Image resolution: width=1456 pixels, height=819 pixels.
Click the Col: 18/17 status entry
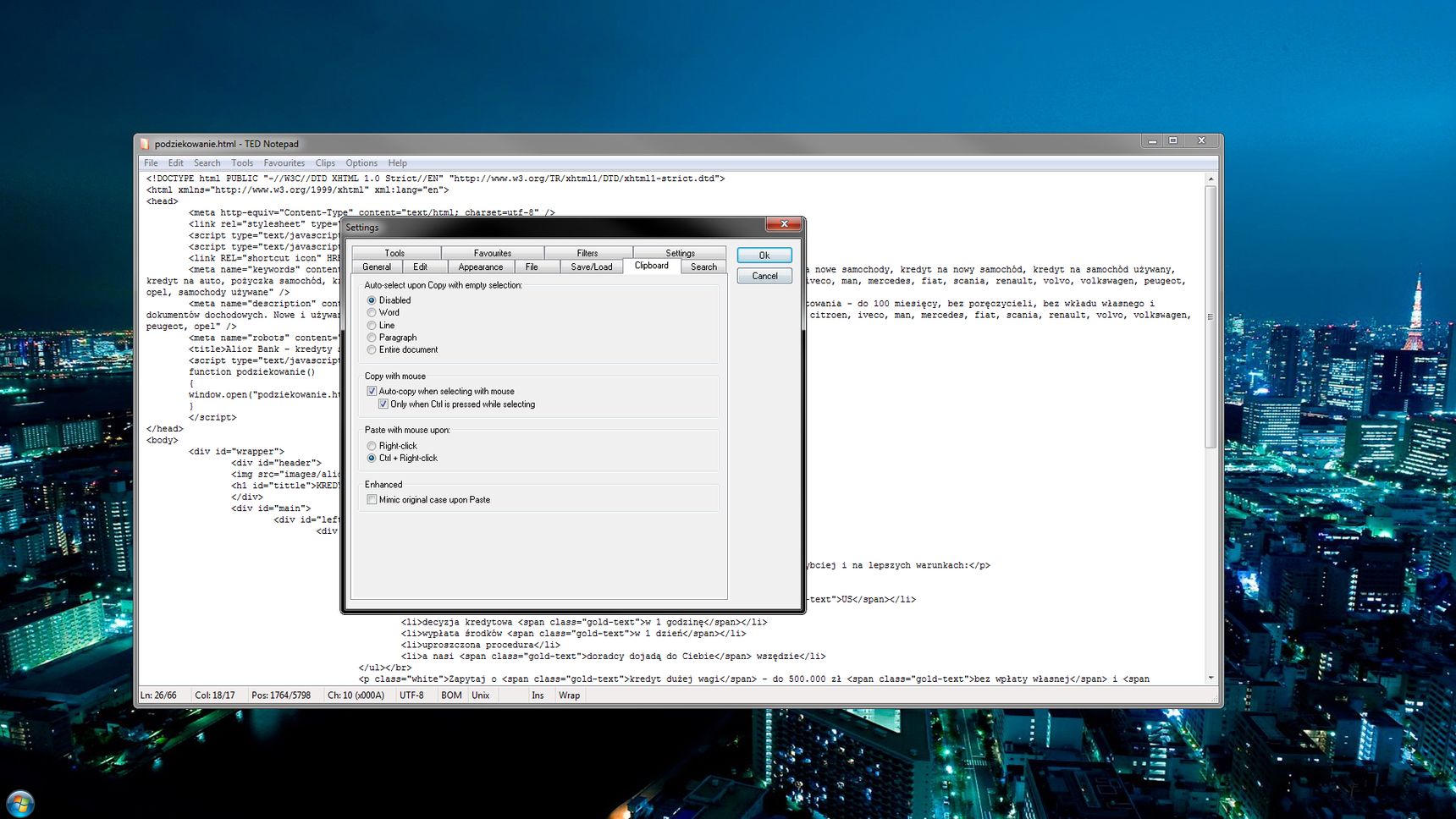(x=215, y=695)
